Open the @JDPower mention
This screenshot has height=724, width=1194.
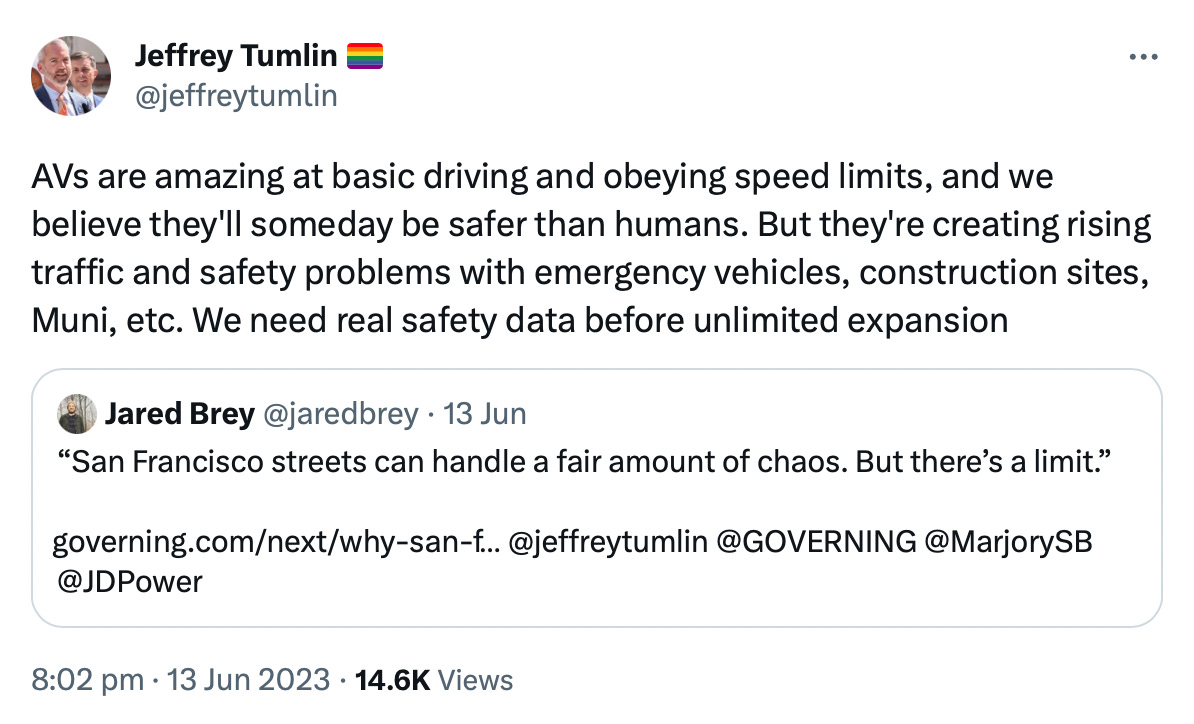pos(129,582)
